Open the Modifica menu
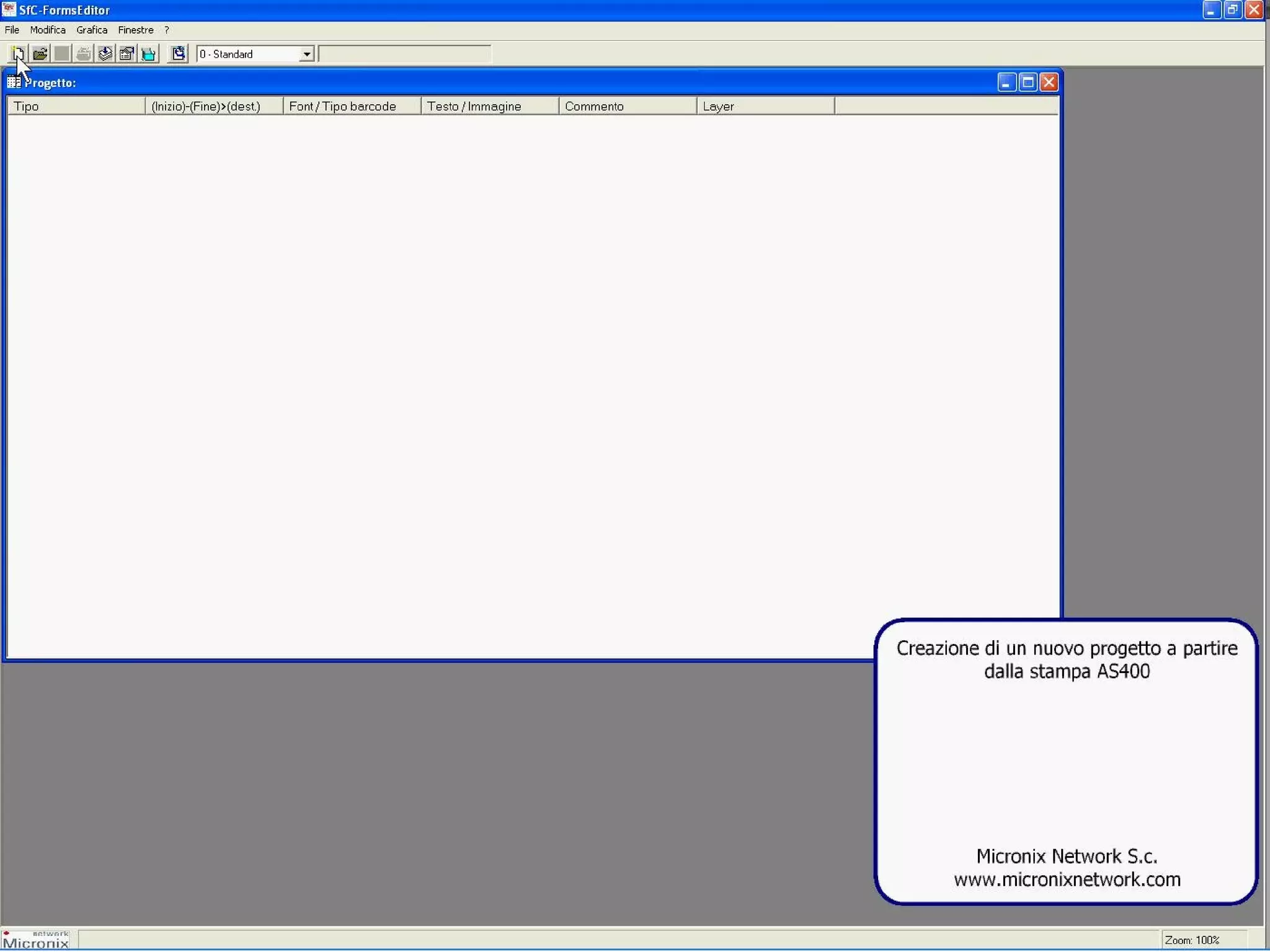 tap(48, 30)
